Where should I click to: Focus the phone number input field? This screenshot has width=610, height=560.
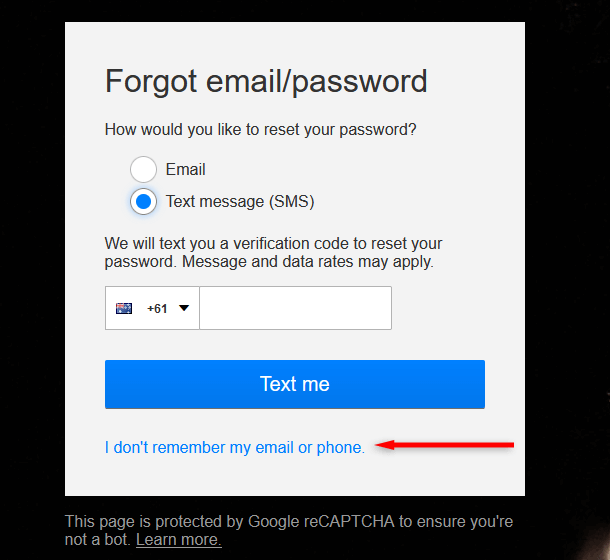tap(295, 308)
